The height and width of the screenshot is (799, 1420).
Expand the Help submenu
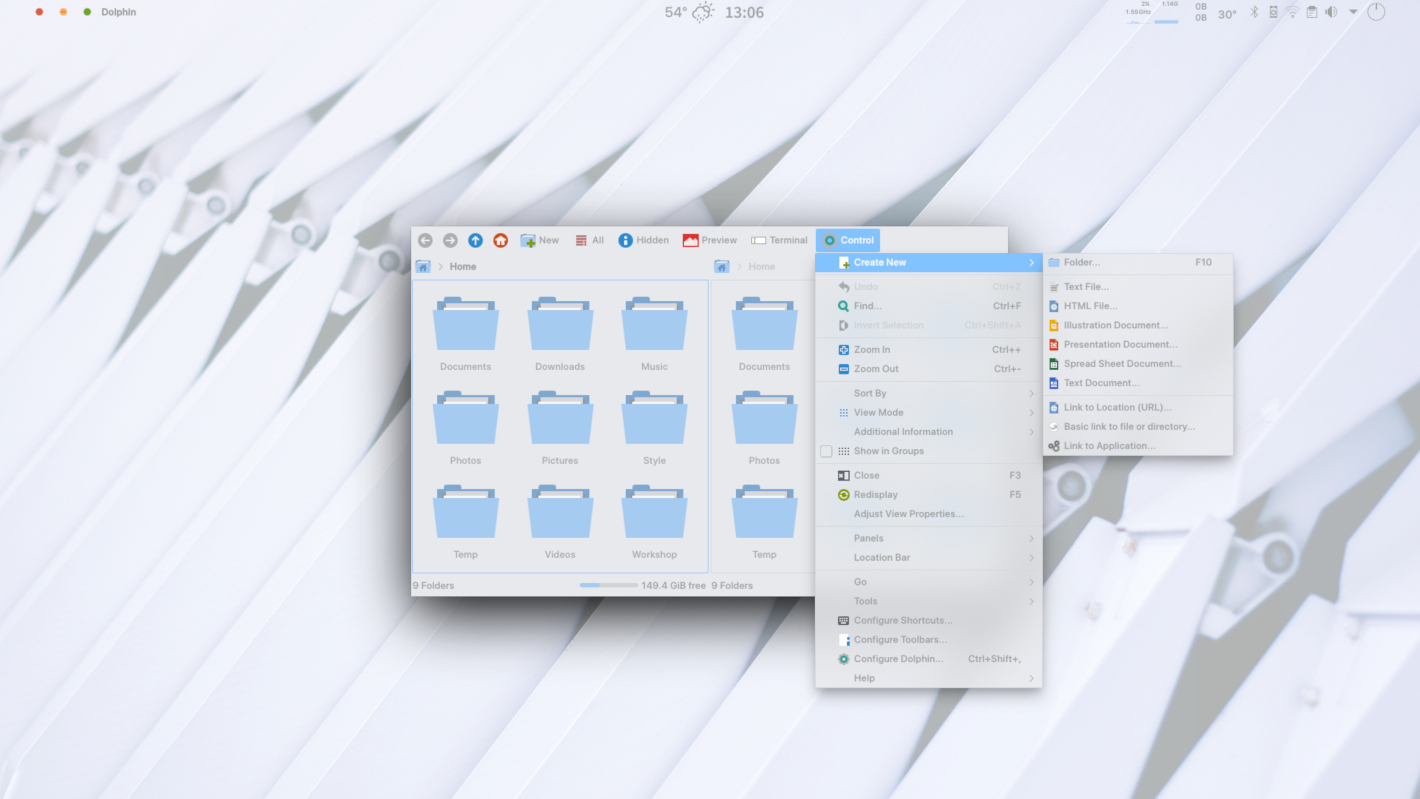coord(928,678)
